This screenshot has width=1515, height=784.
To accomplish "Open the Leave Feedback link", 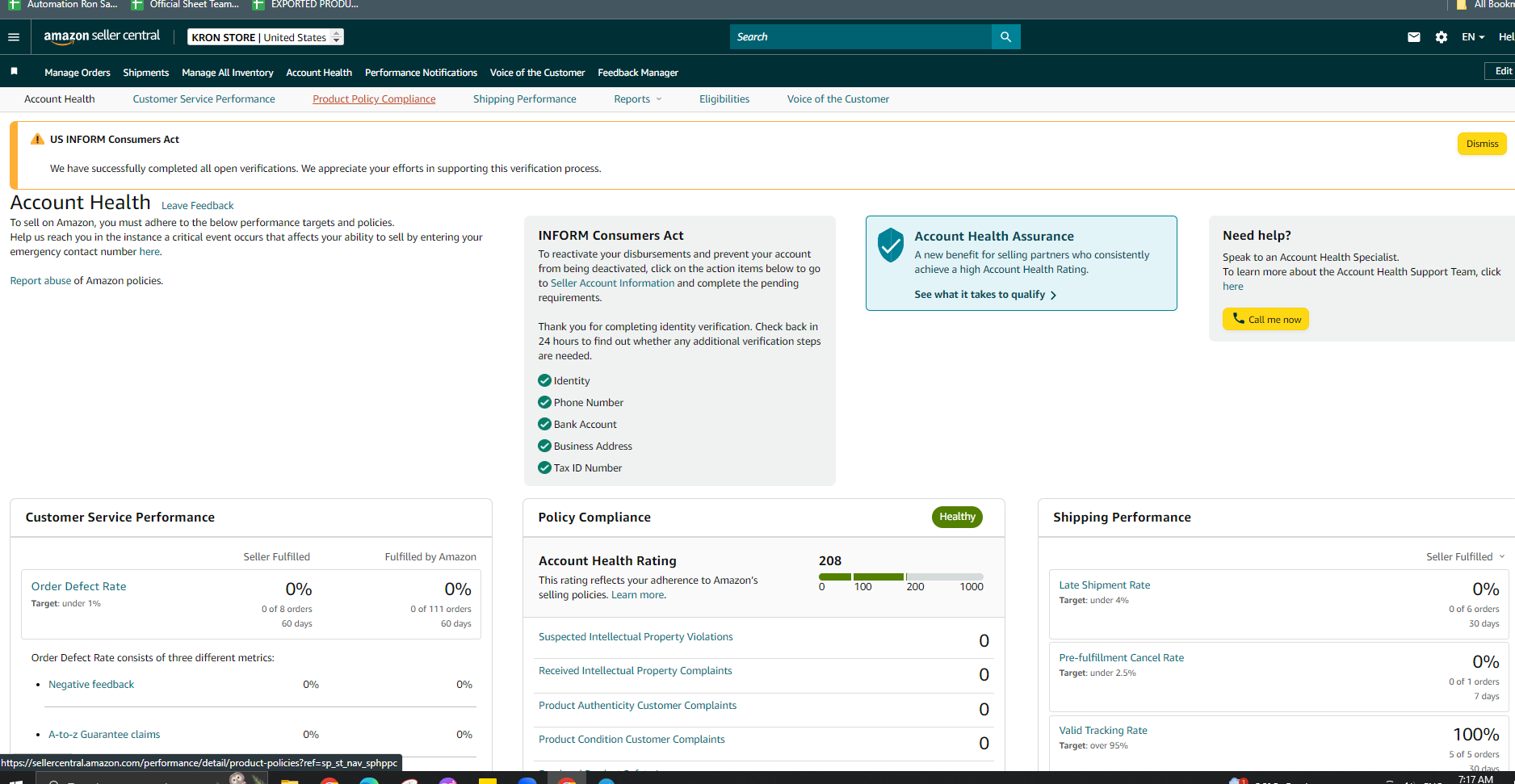I will 197,206.
